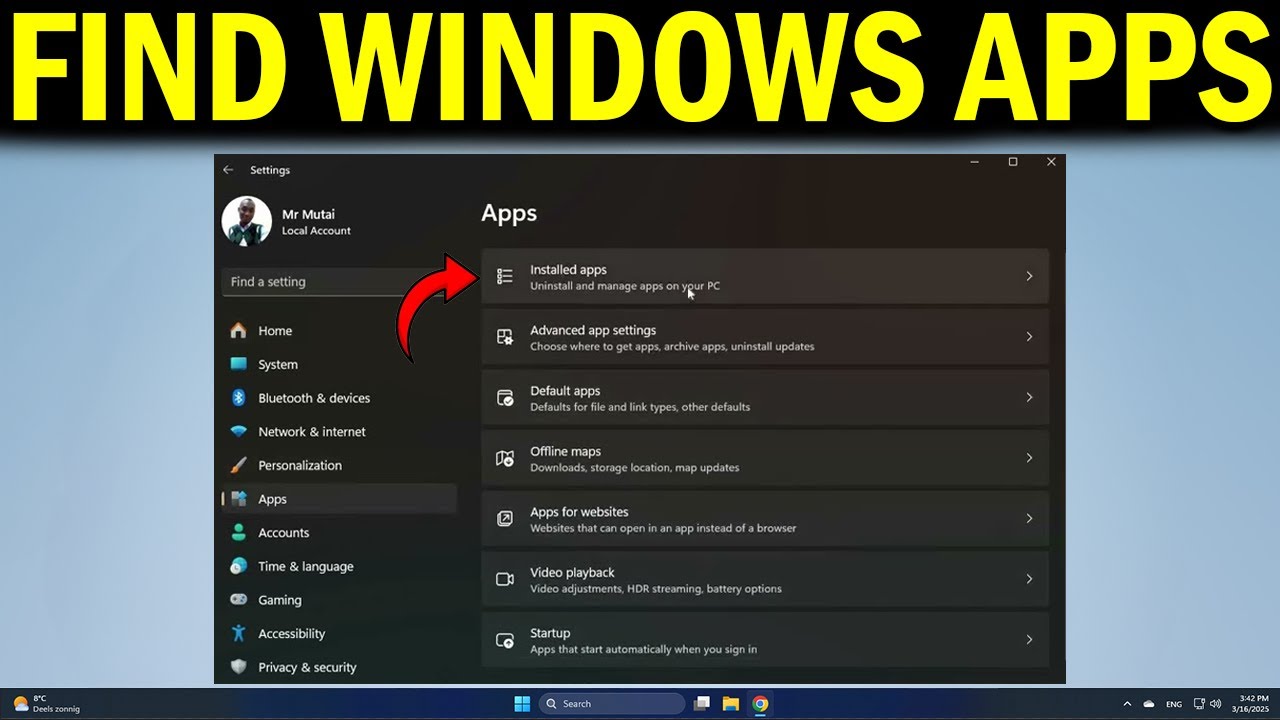This screenshot has height=720, width=1280.
Task: Minimize the Settings window
Action: tap(975, 162)
